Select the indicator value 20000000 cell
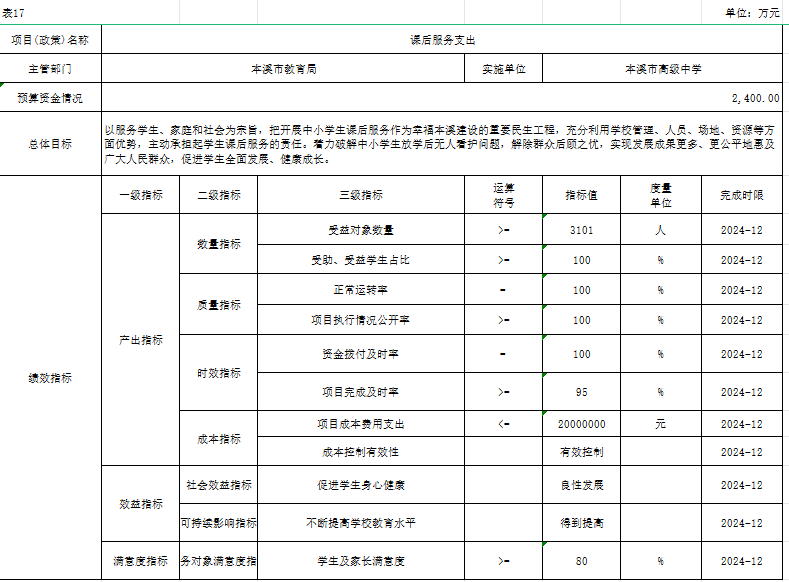Image resolution: width=789 pixels, height=582 pixels. pyautogui.click(x=582, y=424)
